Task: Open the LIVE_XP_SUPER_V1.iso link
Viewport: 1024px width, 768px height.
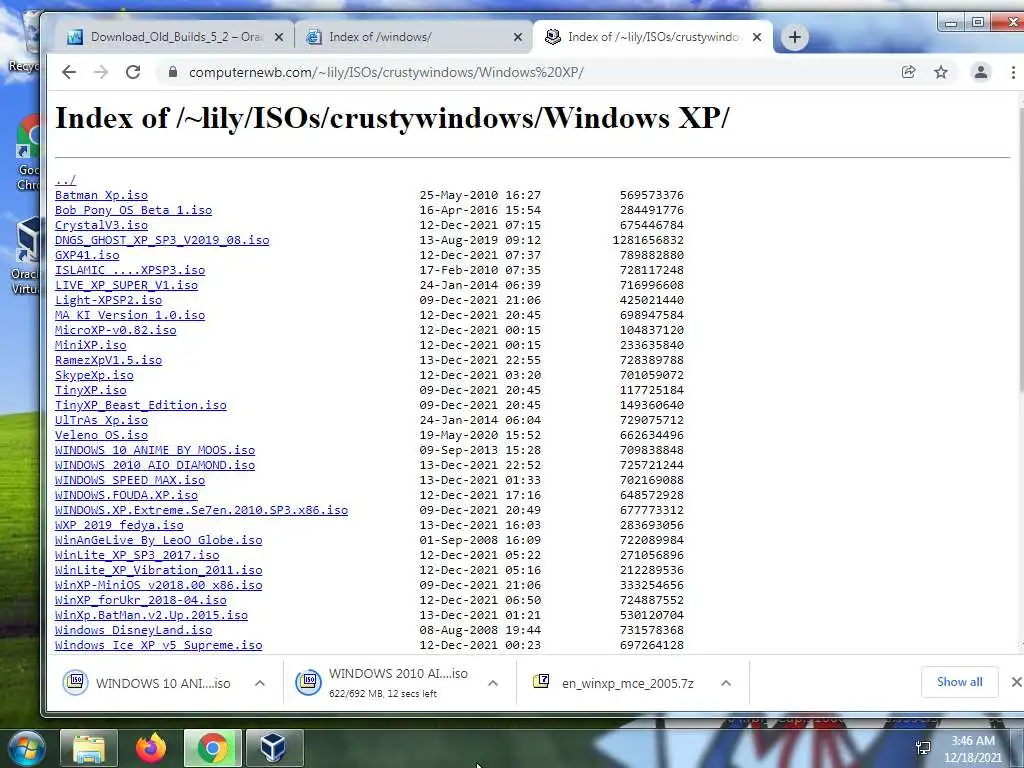Action: click(x=126, y=285)
